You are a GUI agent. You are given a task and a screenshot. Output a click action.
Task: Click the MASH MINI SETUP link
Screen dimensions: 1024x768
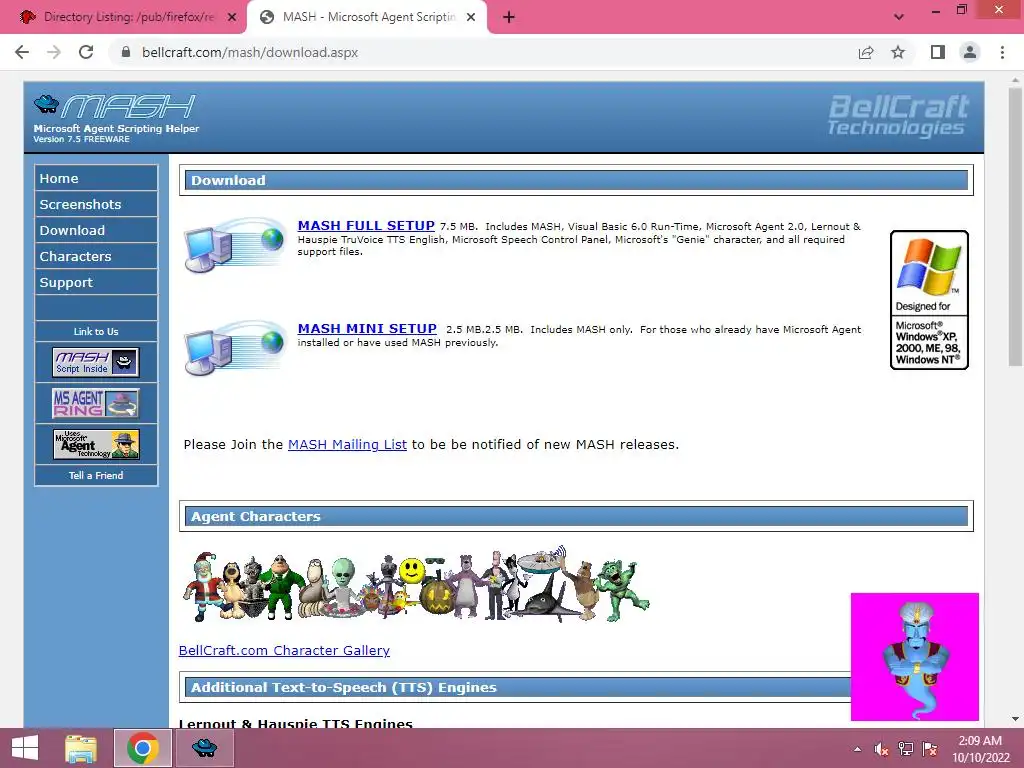pos(367,328)
